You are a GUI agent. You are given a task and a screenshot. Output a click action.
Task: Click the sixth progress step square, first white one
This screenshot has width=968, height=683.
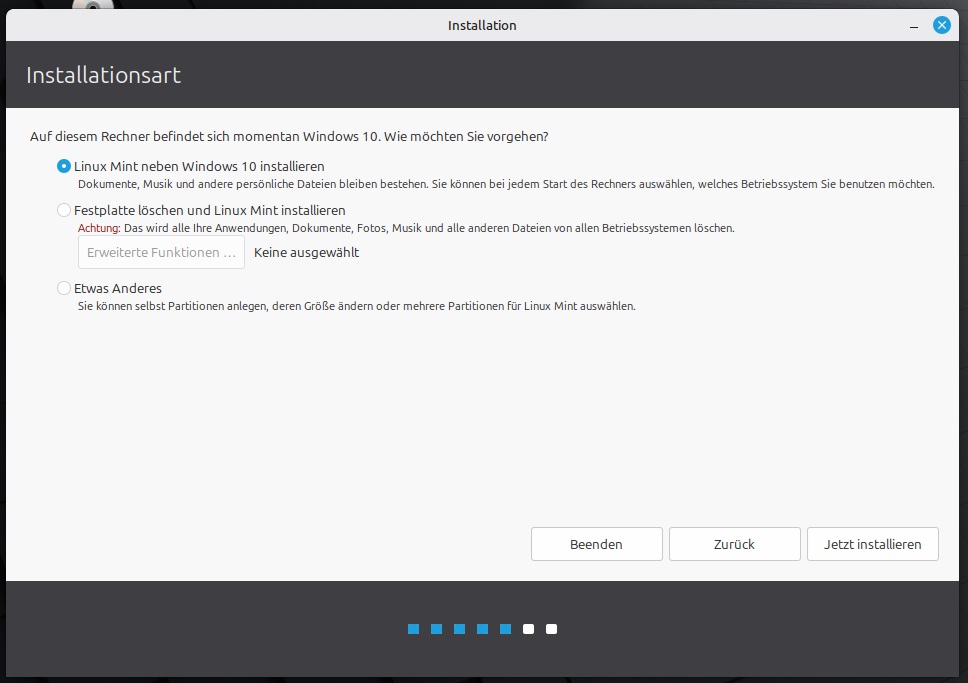(528, 629)
